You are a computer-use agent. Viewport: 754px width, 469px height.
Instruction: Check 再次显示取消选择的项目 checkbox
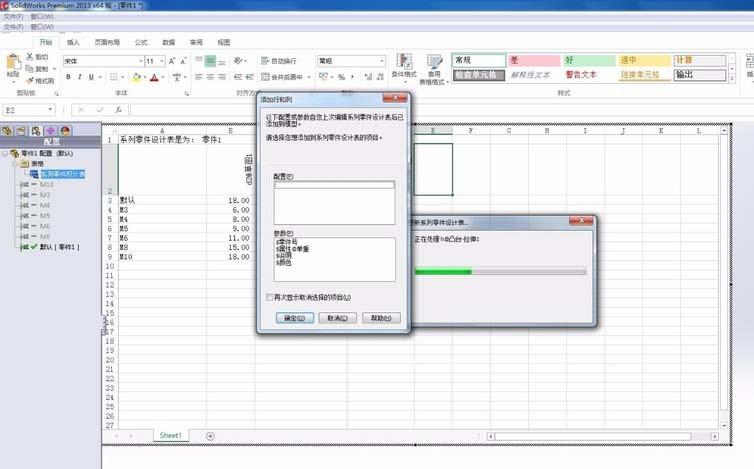click(x=270, y=297)
